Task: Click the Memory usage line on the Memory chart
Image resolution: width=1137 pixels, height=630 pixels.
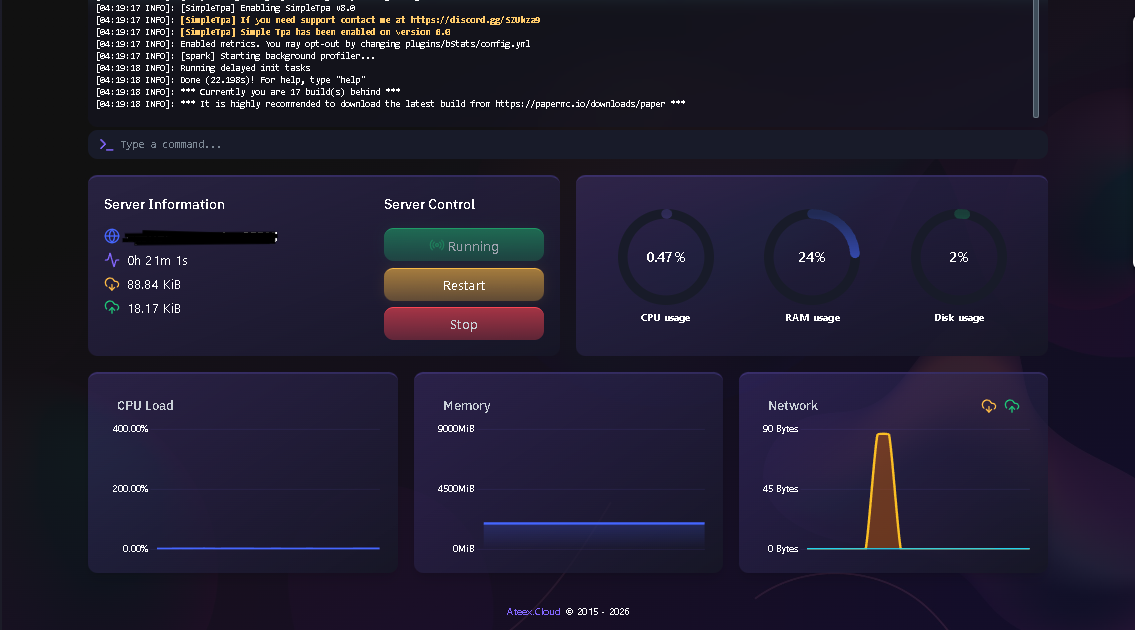Action: tap(593, 524)
